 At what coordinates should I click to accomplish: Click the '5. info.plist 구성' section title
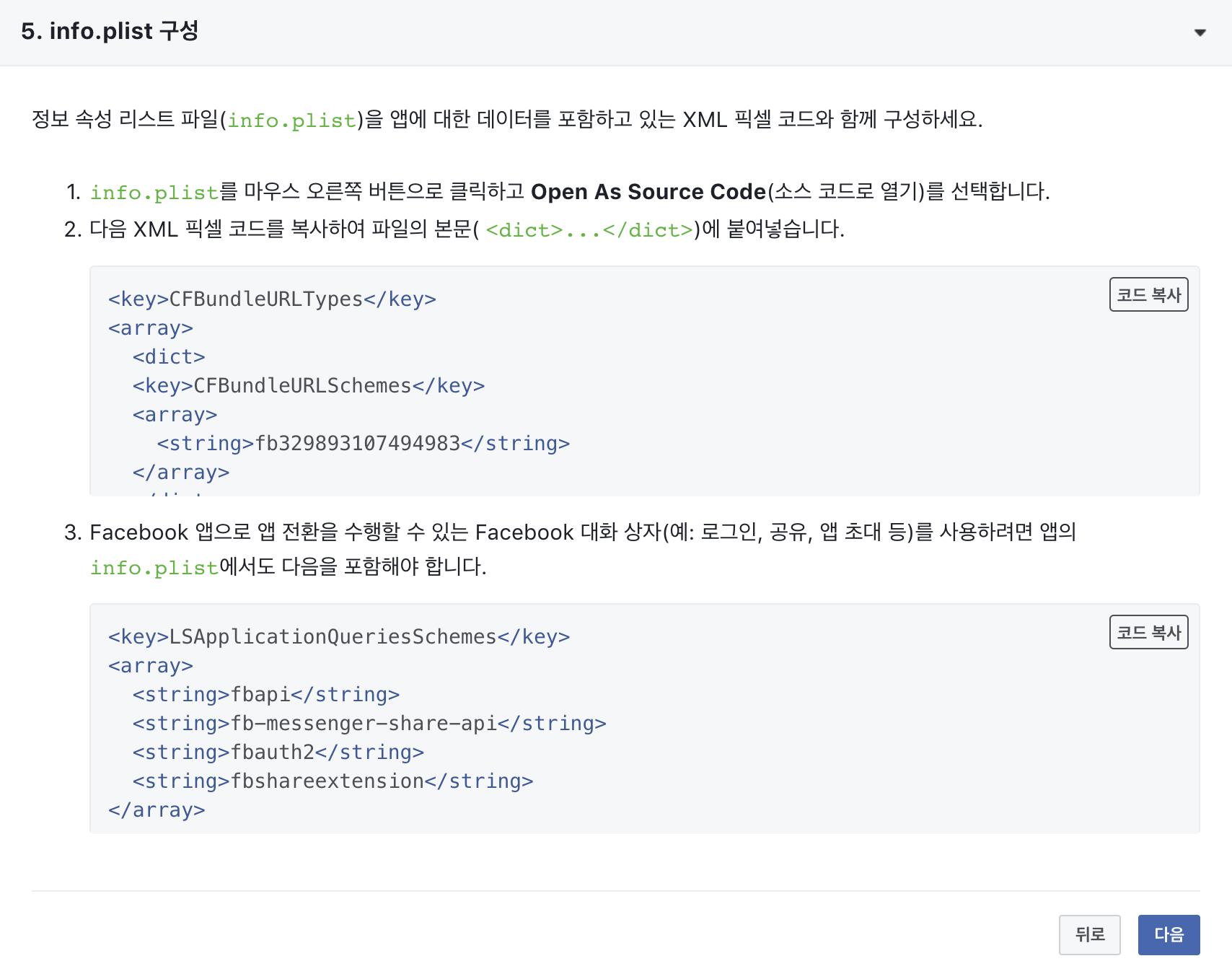coord(110,31)
